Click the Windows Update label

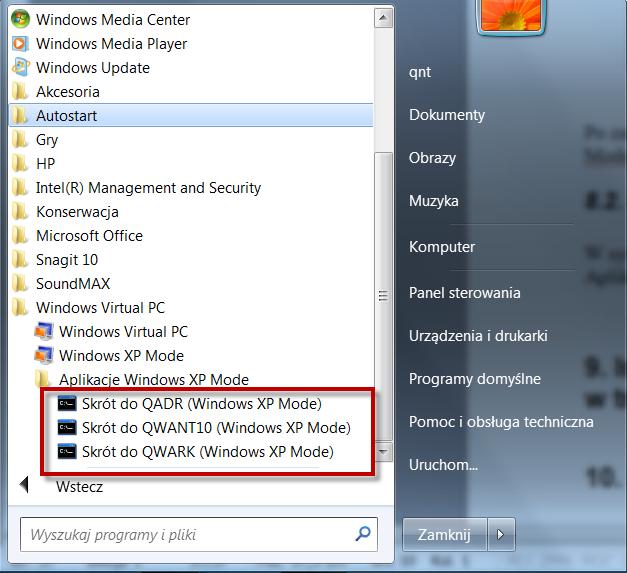point(93,68)
